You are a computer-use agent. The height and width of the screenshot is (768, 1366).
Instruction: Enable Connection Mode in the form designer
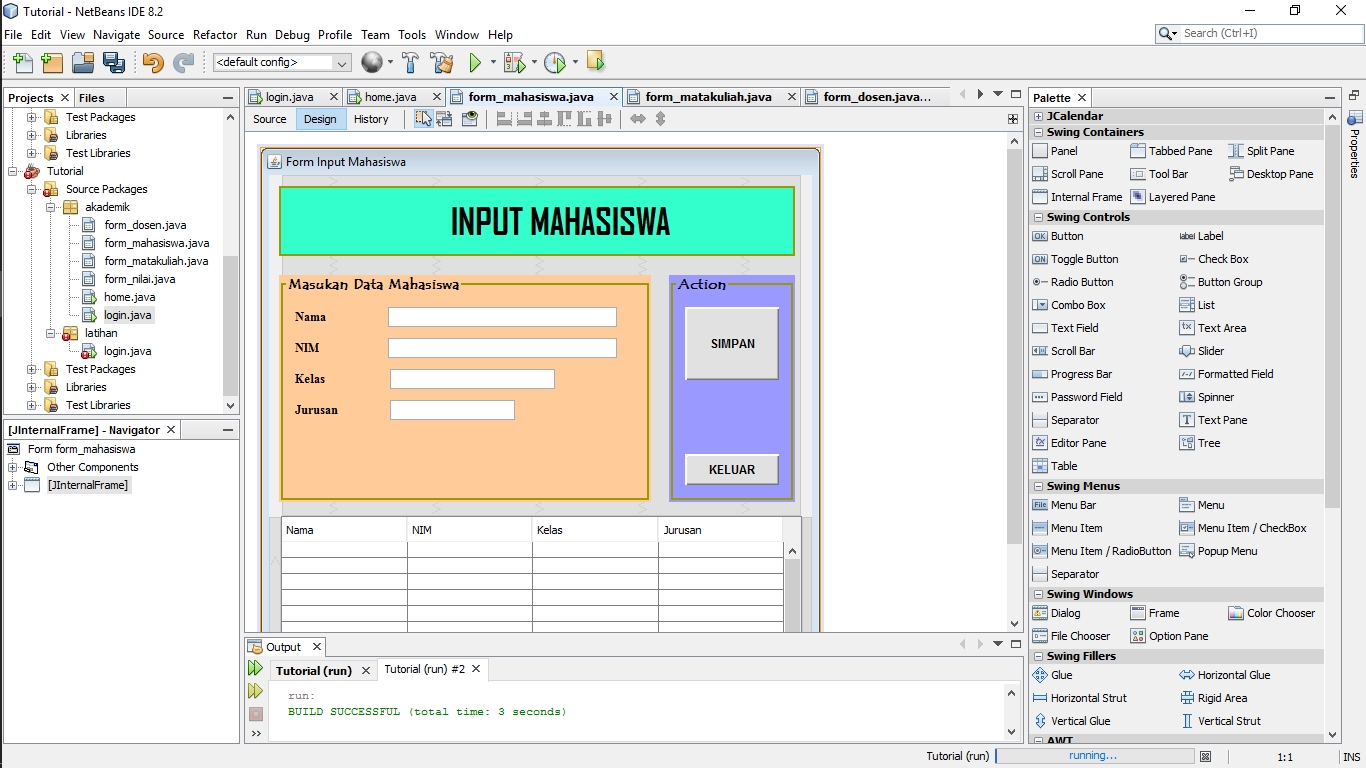tap(447, 119)
